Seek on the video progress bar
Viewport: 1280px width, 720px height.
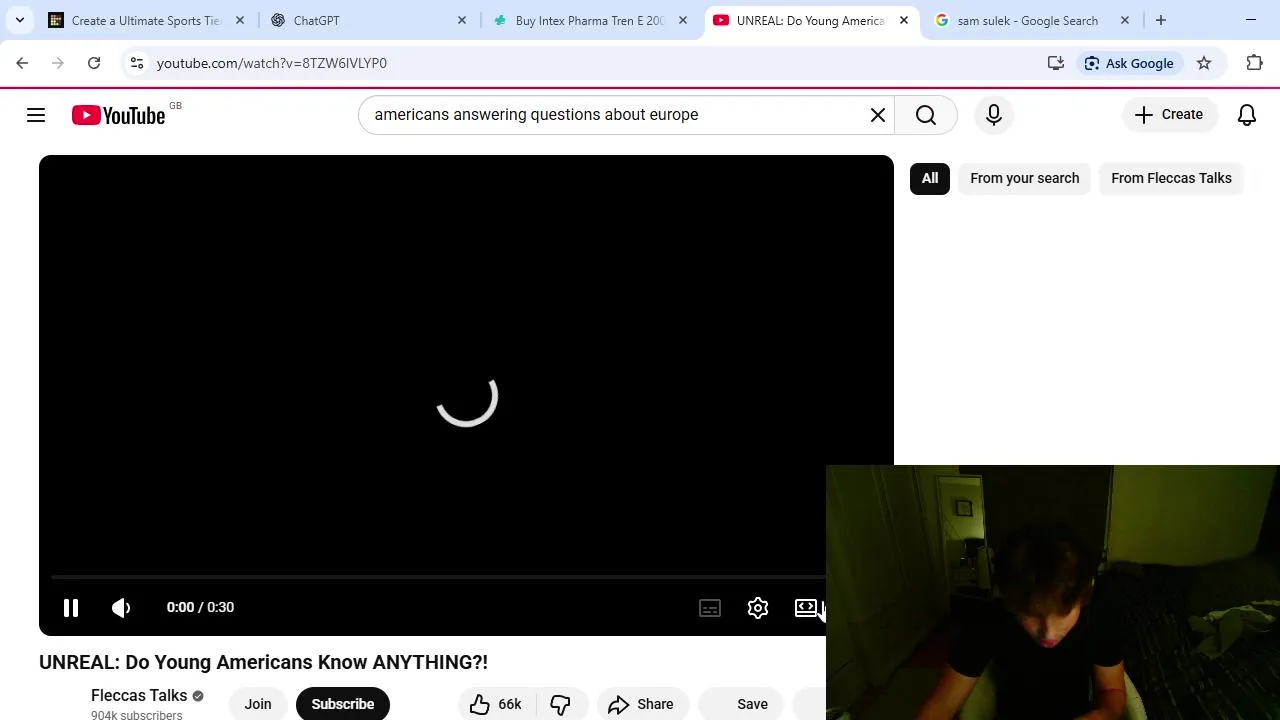pyautogui.click(x=438, y=577)
